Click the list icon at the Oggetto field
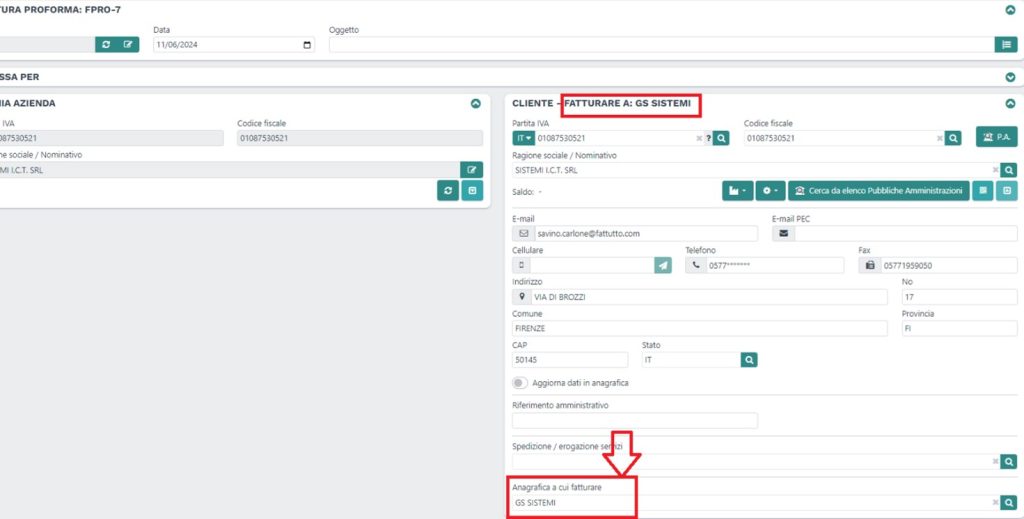The image size is (1024, 519). (x=1005, y=44)
